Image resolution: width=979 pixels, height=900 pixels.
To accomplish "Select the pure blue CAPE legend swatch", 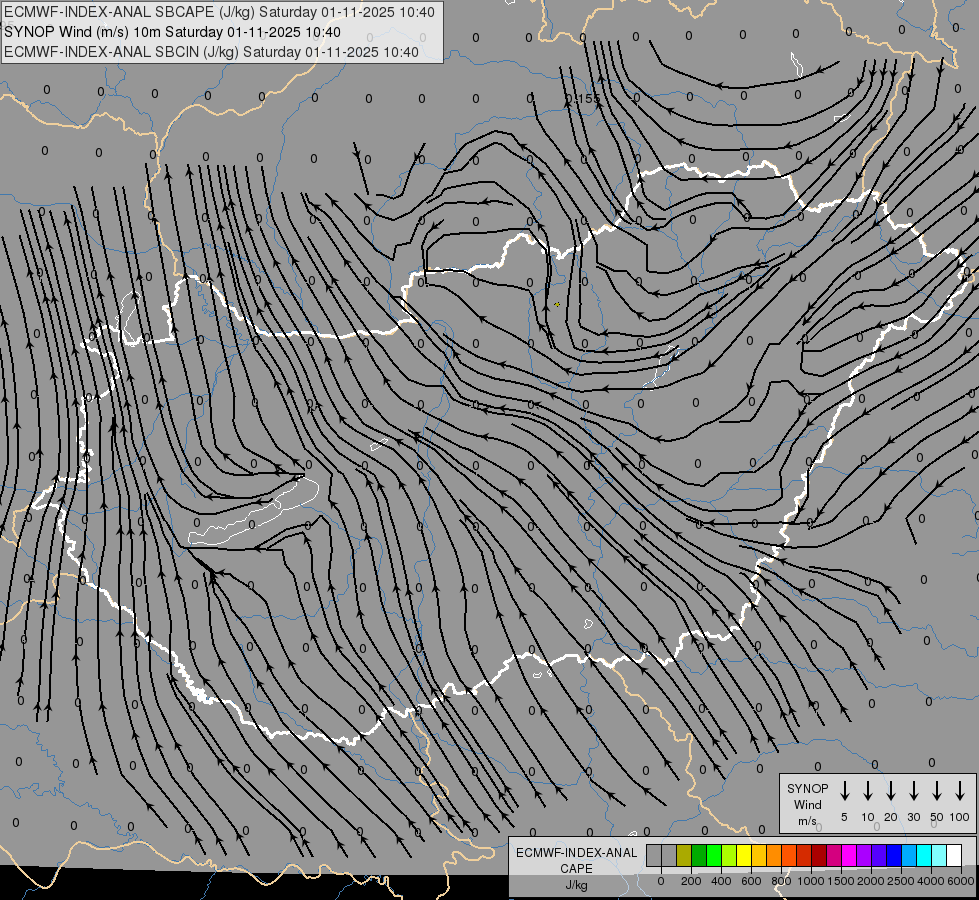I will (x=894, y=856).
